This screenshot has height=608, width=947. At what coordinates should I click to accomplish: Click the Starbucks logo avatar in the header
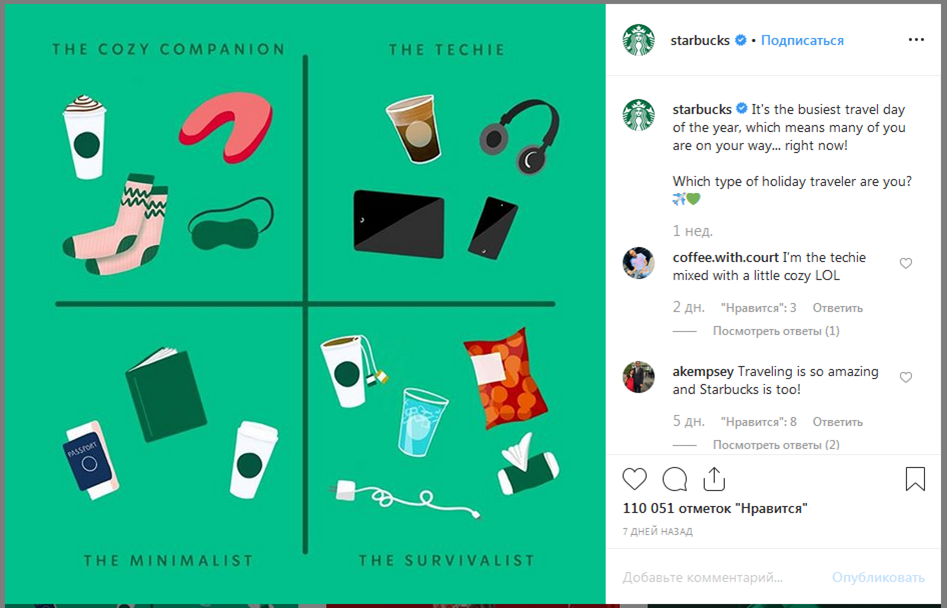tap(638, 40)
